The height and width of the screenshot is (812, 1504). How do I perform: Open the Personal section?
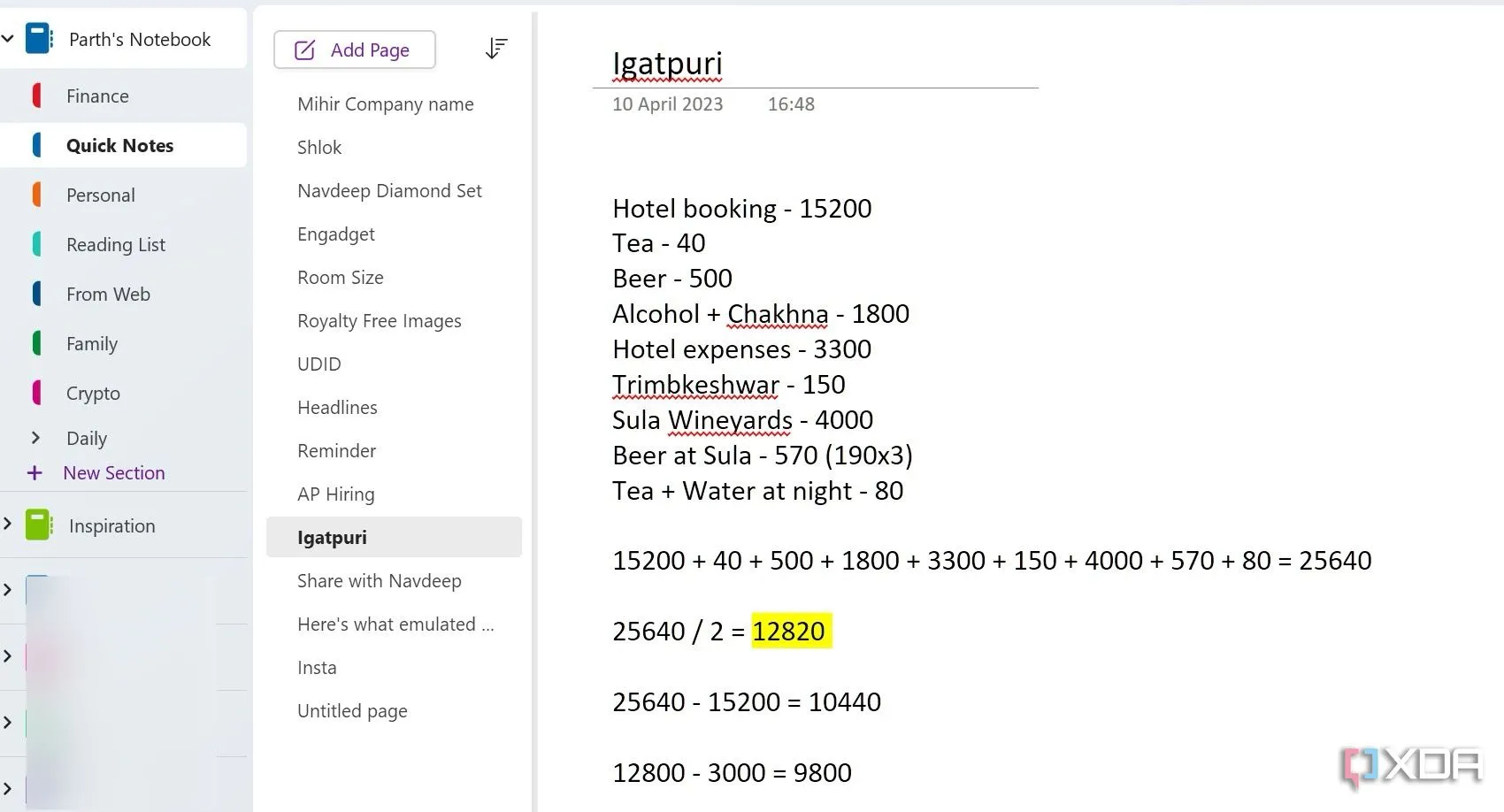[x=124, y=195]
